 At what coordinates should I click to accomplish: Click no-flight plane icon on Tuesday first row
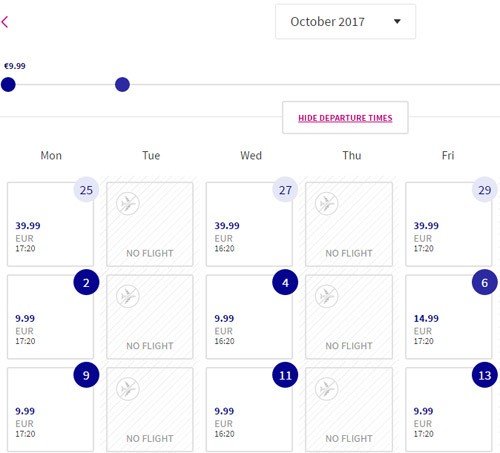pos(128,203)
